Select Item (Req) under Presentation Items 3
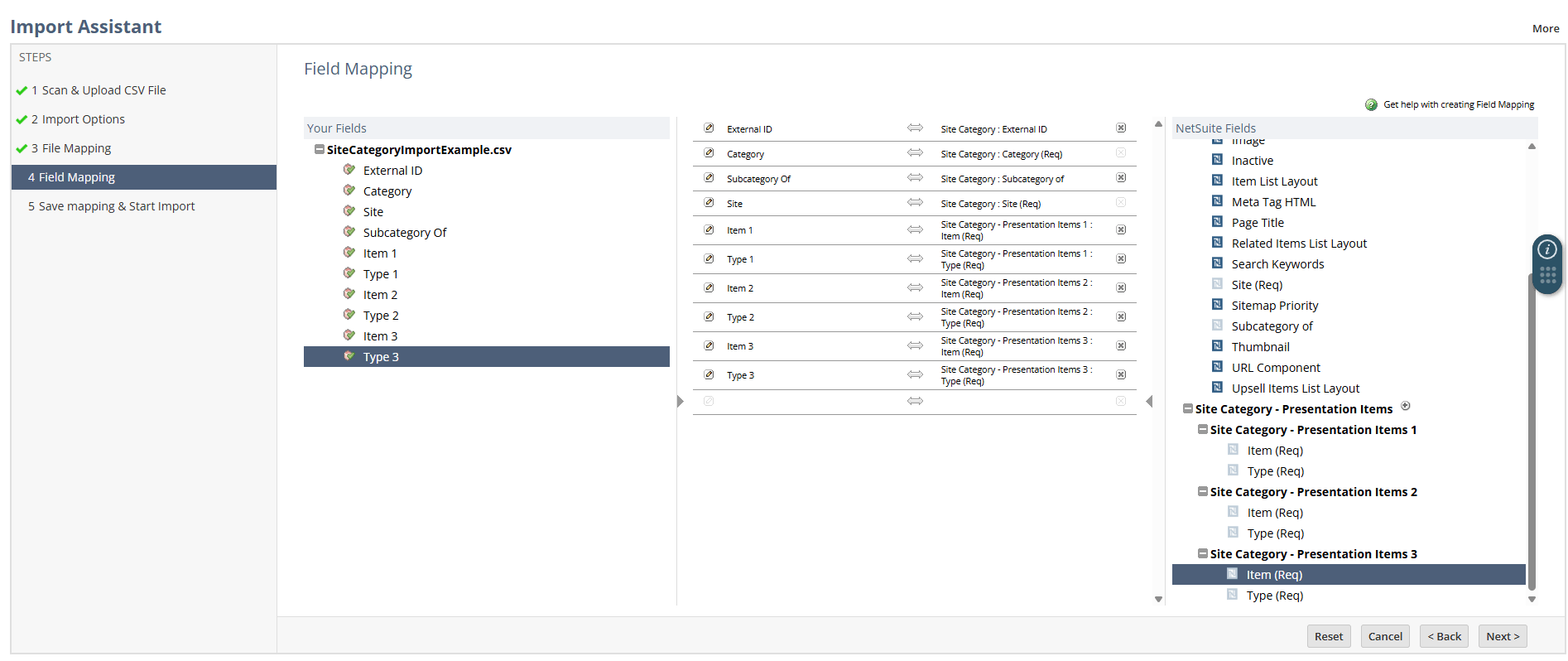Image resolution: width=1568 pixels, height=661 pixels. click(x=1349, y=575)
